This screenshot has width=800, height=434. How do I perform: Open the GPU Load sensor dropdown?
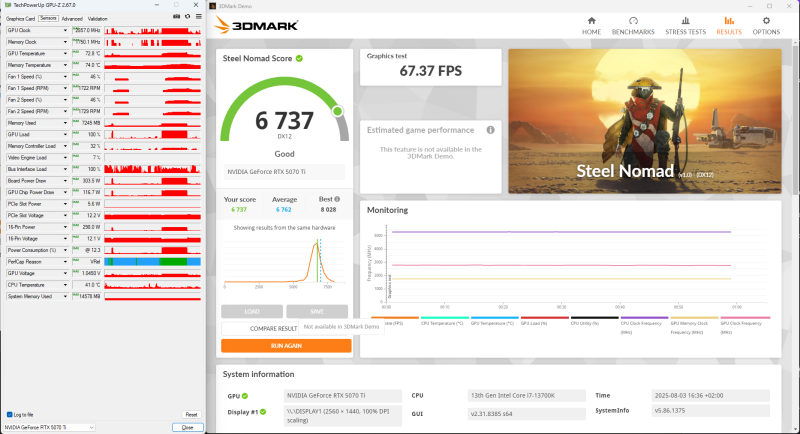tap(65, 135)
